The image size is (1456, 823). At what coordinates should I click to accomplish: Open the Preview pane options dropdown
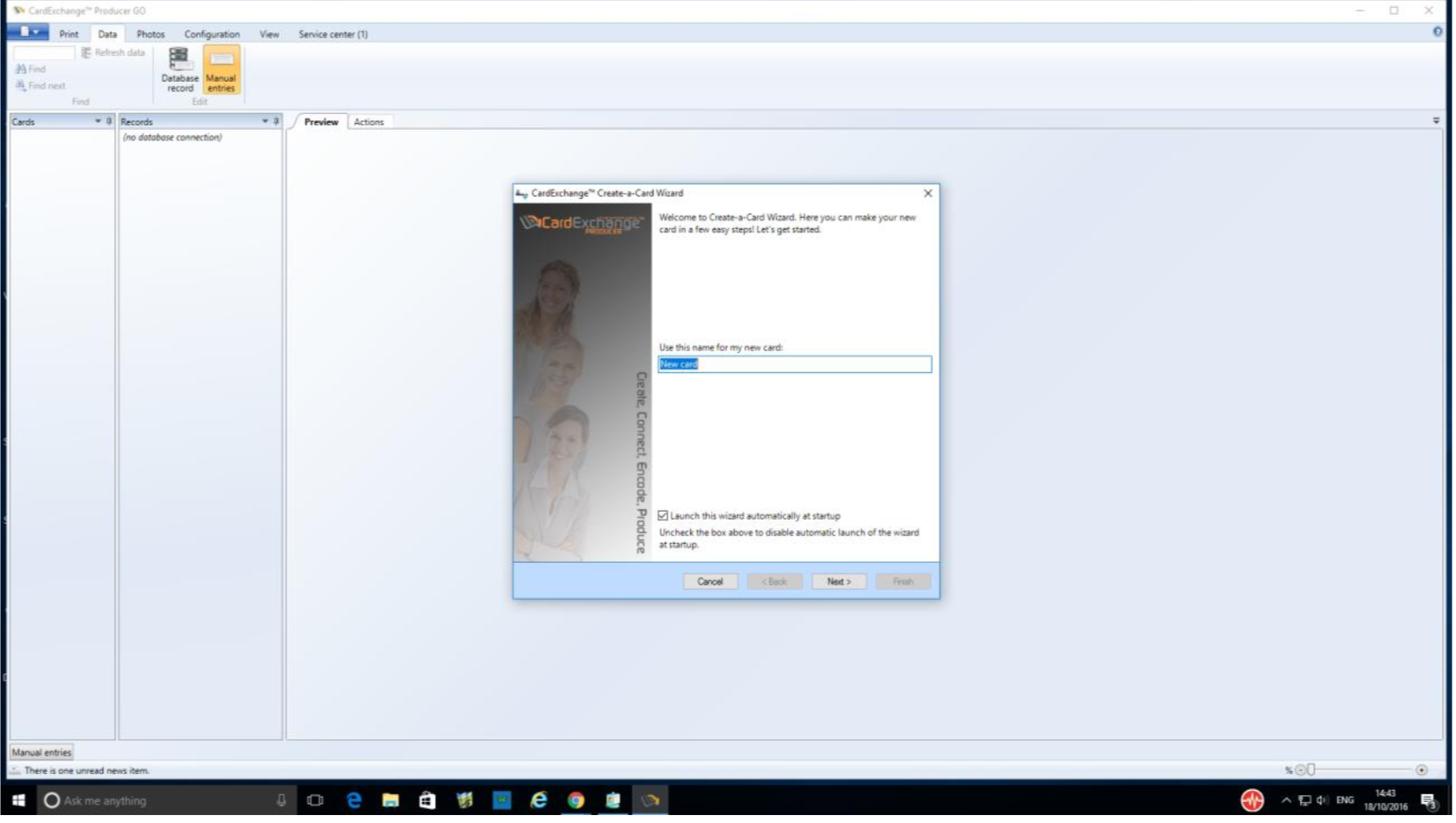[x=1436, y=121]
